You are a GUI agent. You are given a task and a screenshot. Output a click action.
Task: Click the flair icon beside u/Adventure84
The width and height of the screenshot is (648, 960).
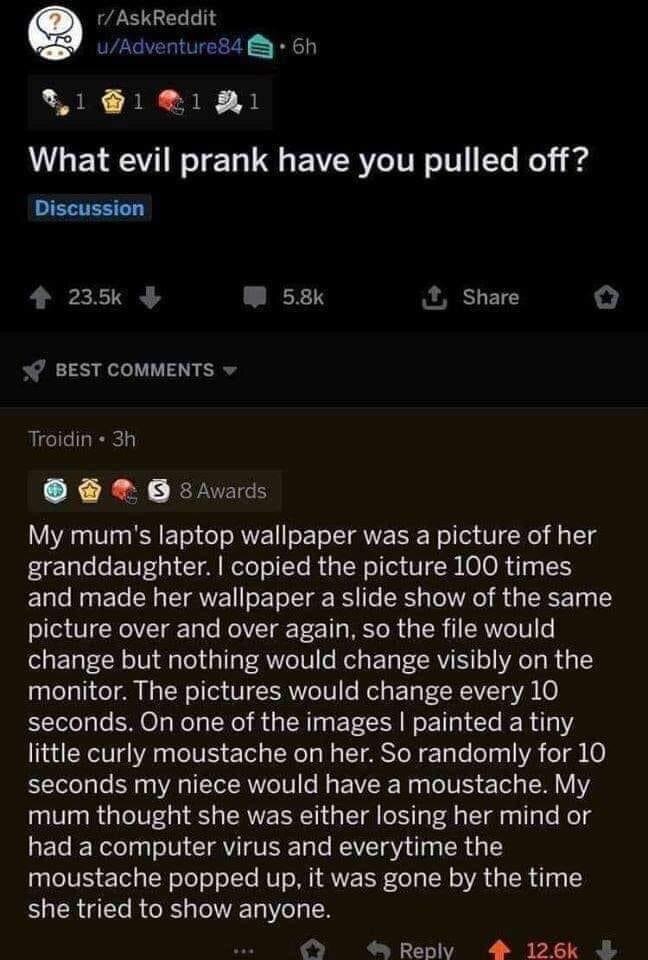tap(258, 45)
